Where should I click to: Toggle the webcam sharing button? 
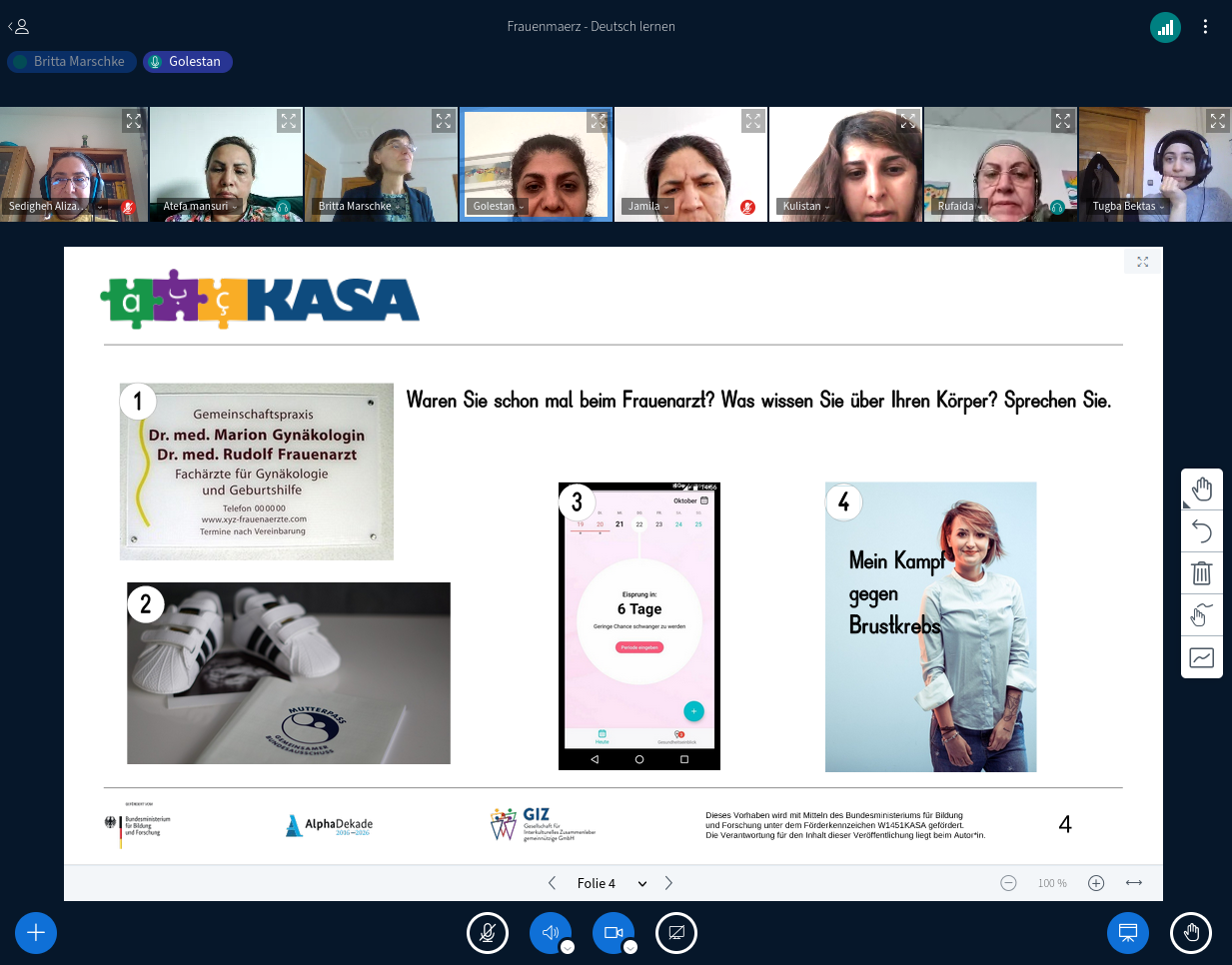point(613,933)
